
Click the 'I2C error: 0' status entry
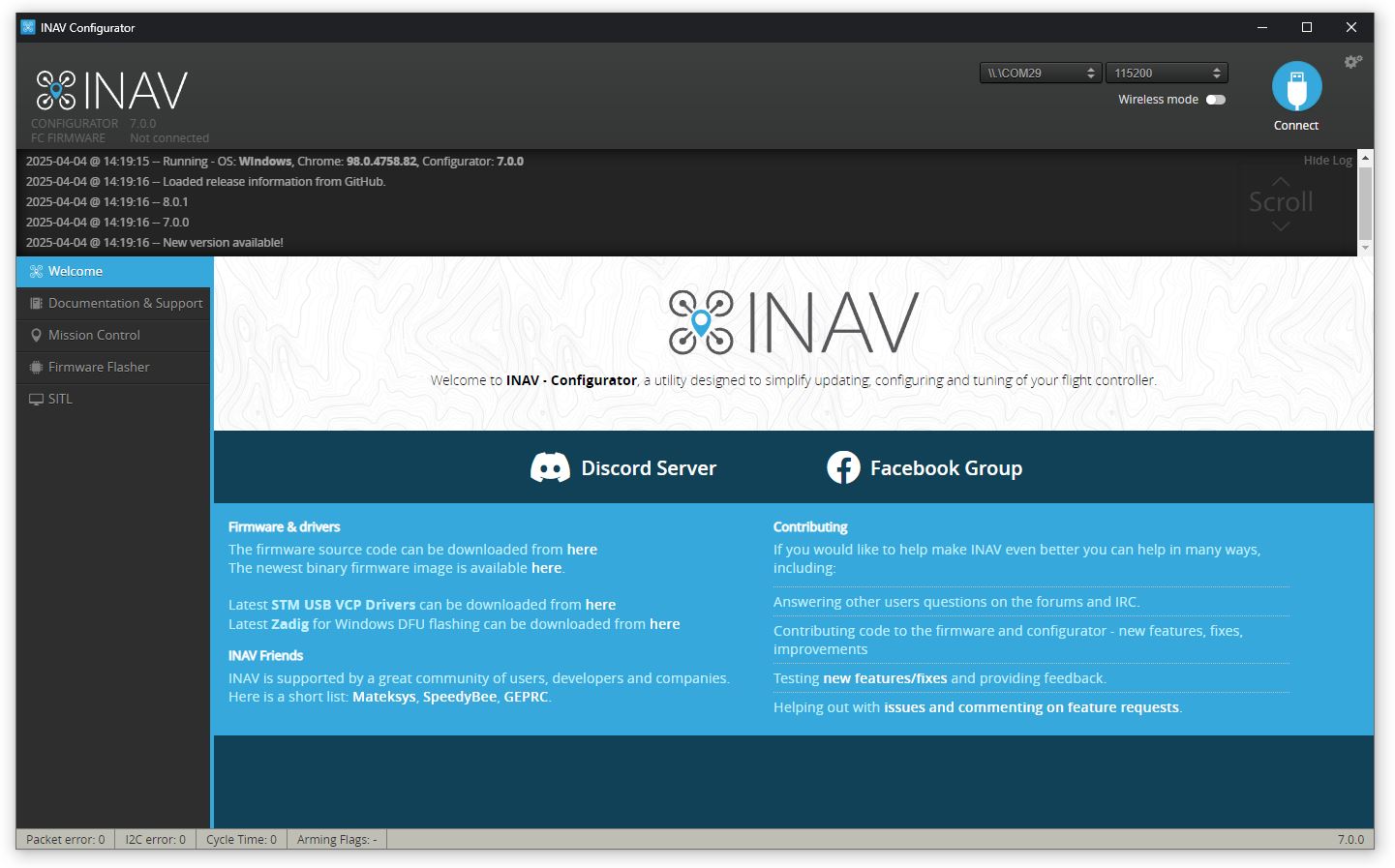(155, 839)
